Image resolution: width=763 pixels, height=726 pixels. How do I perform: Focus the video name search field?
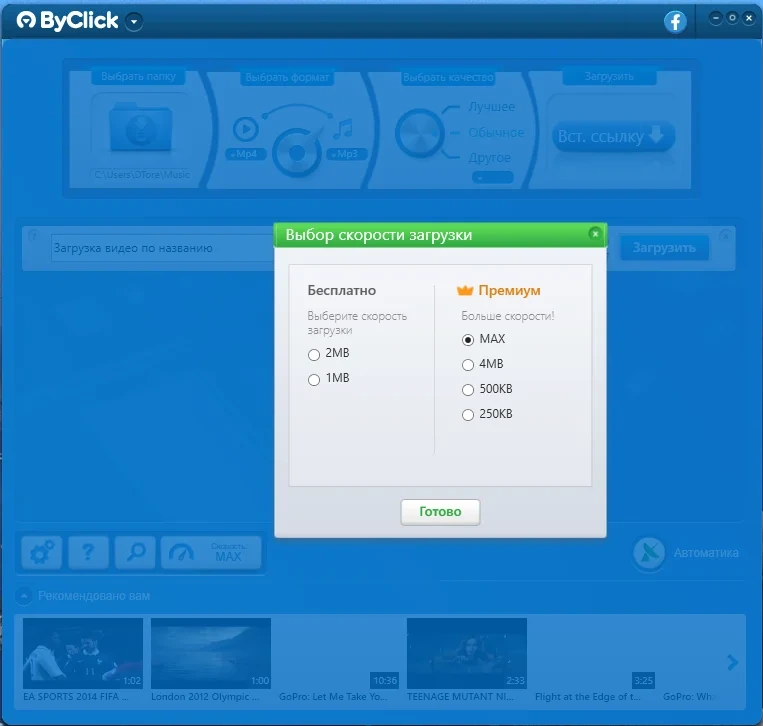pyautogui.click(x=163, y=248)
